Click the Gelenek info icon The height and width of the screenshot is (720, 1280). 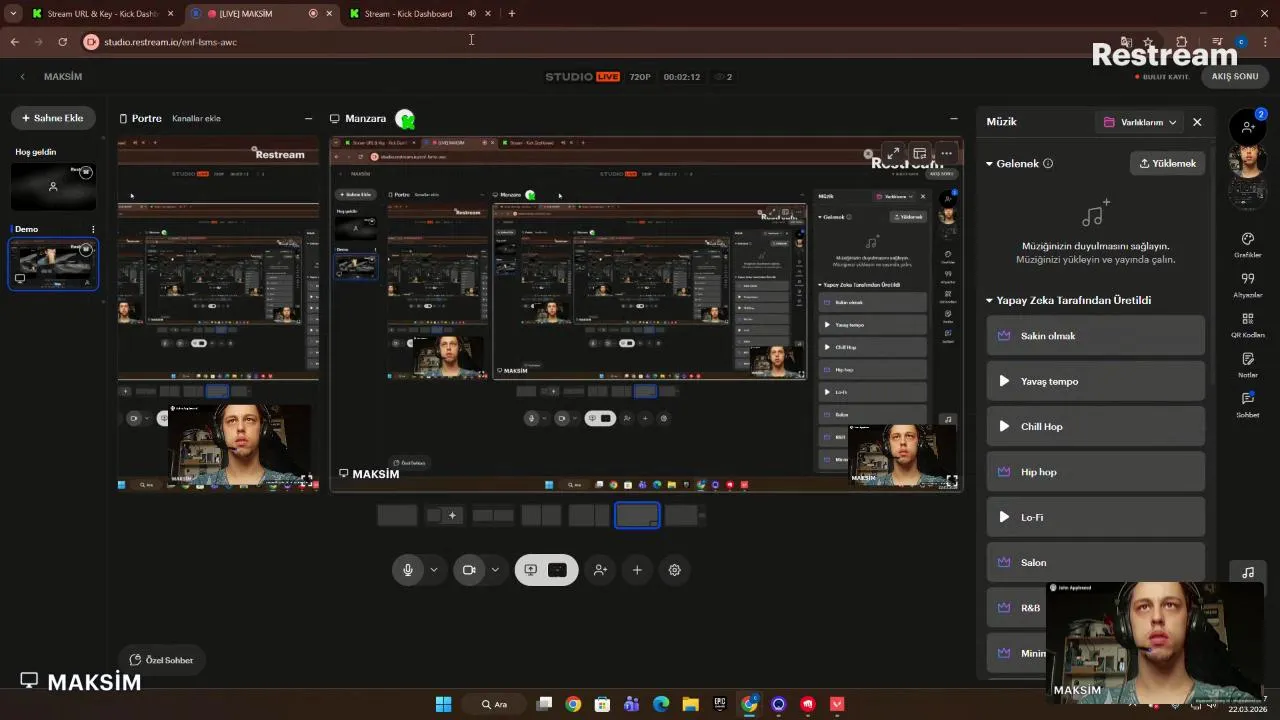coord(1048,163)
